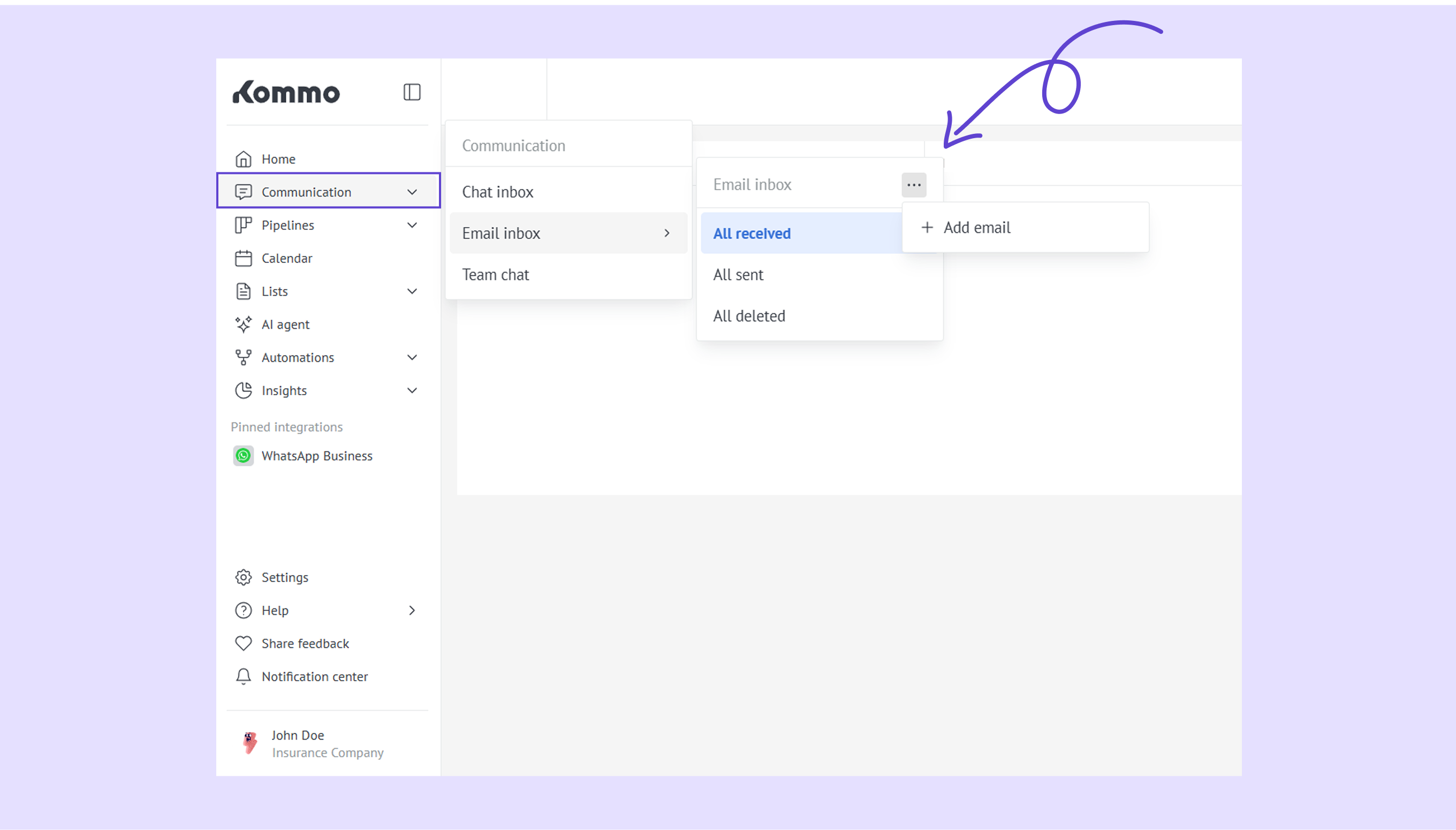This screenshot has width=1456, height=830.
Task: Click the Add email option
Action: pyautogui.click(x=976, y=228)
